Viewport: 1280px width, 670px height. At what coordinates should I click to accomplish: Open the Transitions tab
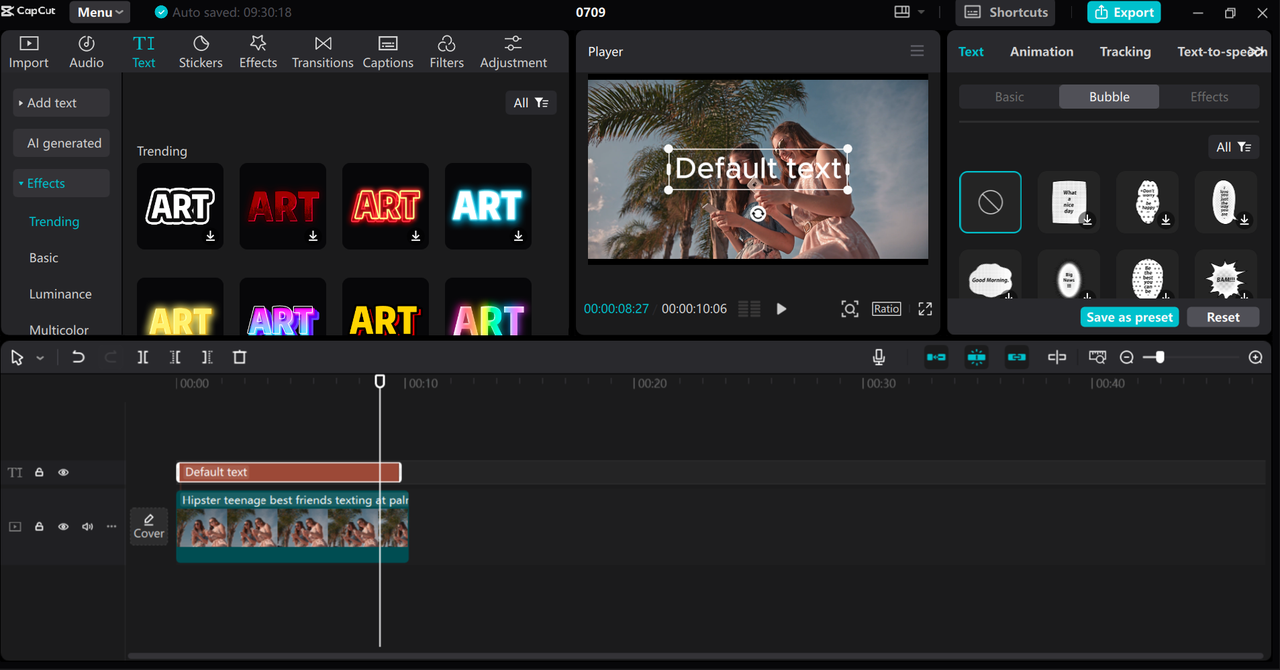tap(322, 52)
